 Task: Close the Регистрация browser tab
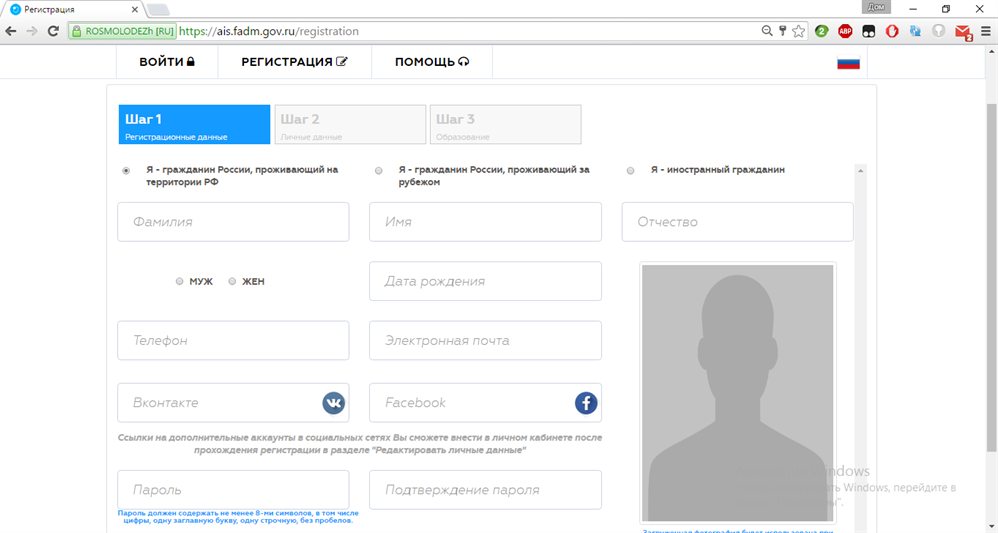[134, 10]
